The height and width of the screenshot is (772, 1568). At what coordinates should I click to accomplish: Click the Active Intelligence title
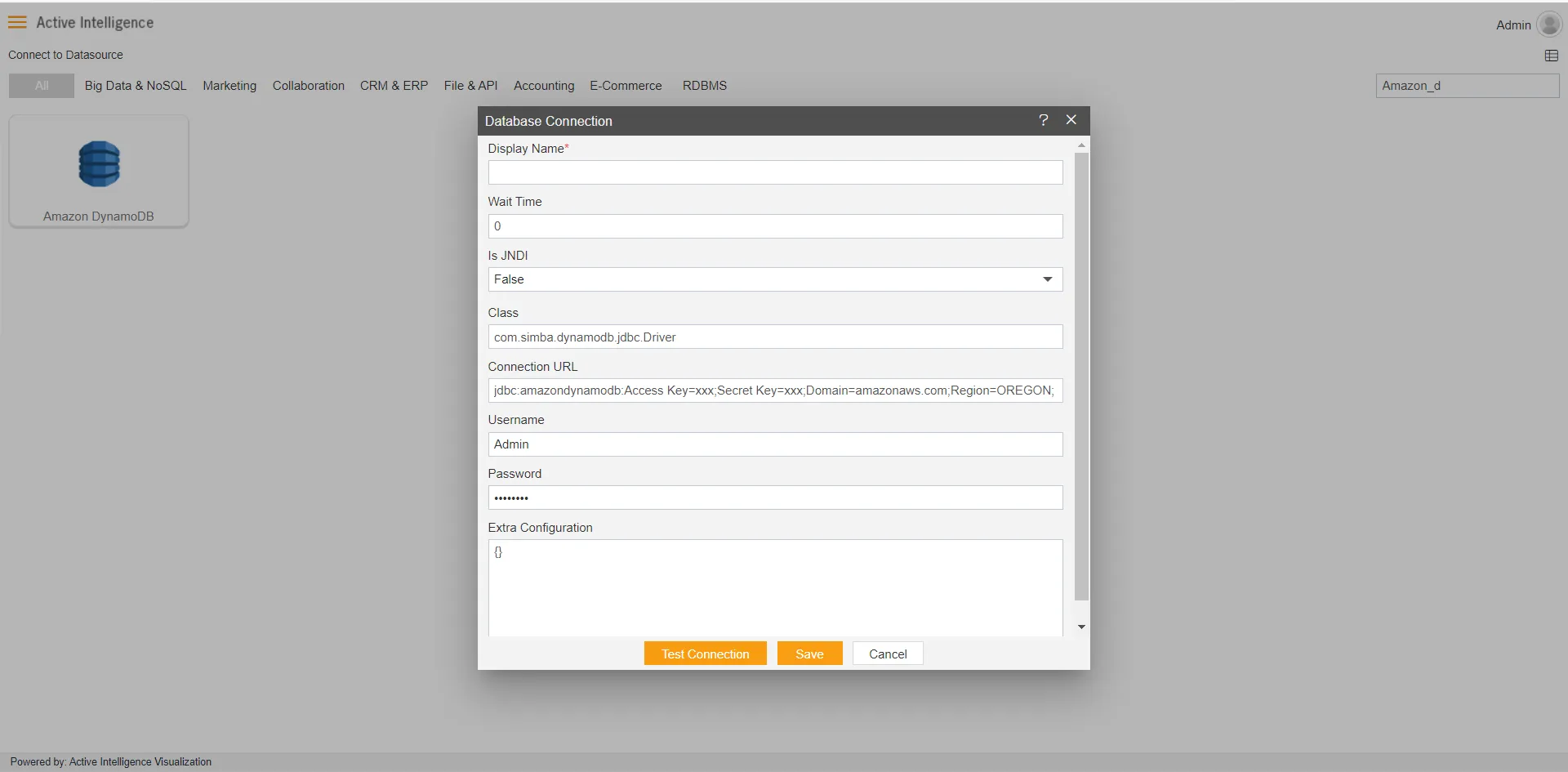[x=95, y=23]
